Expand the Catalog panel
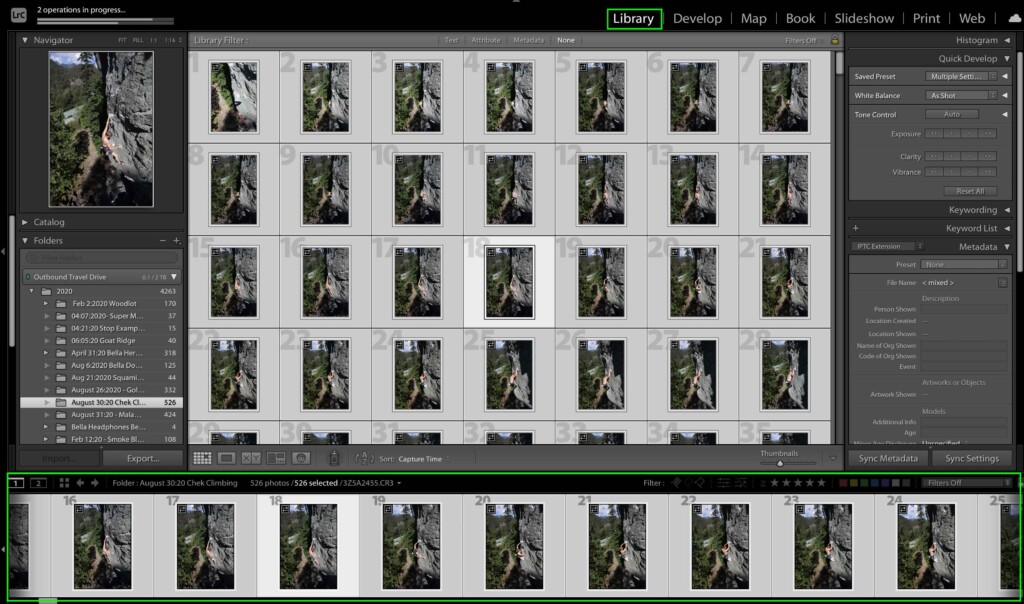This screenshot has height=604, width=1024. tap(25, 222)
